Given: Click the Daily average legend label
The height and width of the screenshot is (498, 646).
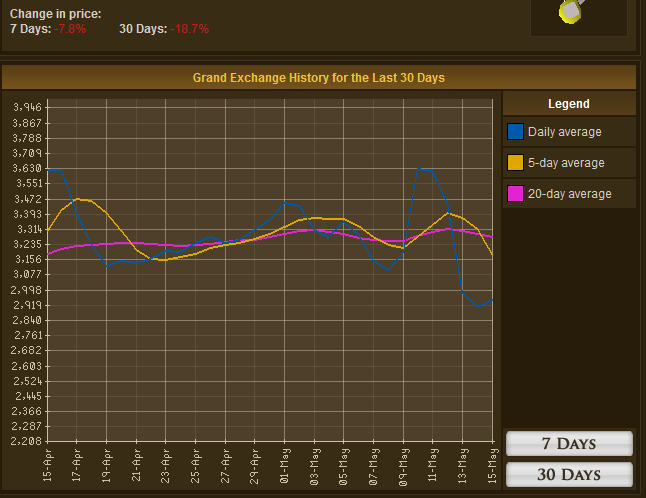Looking at the screenshot, I should 564,132.
